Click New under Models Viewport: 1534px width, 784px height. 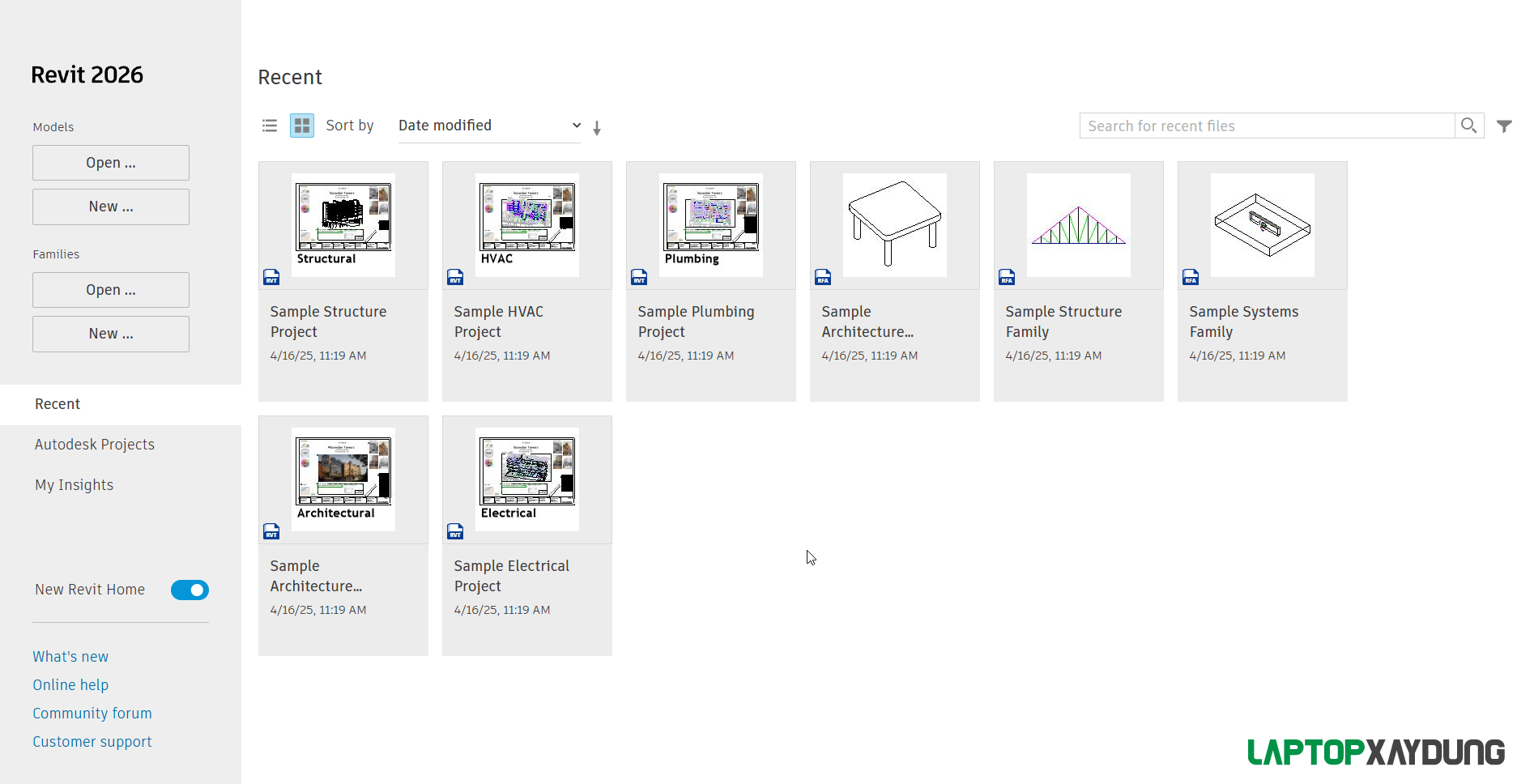tap(111, 207)
